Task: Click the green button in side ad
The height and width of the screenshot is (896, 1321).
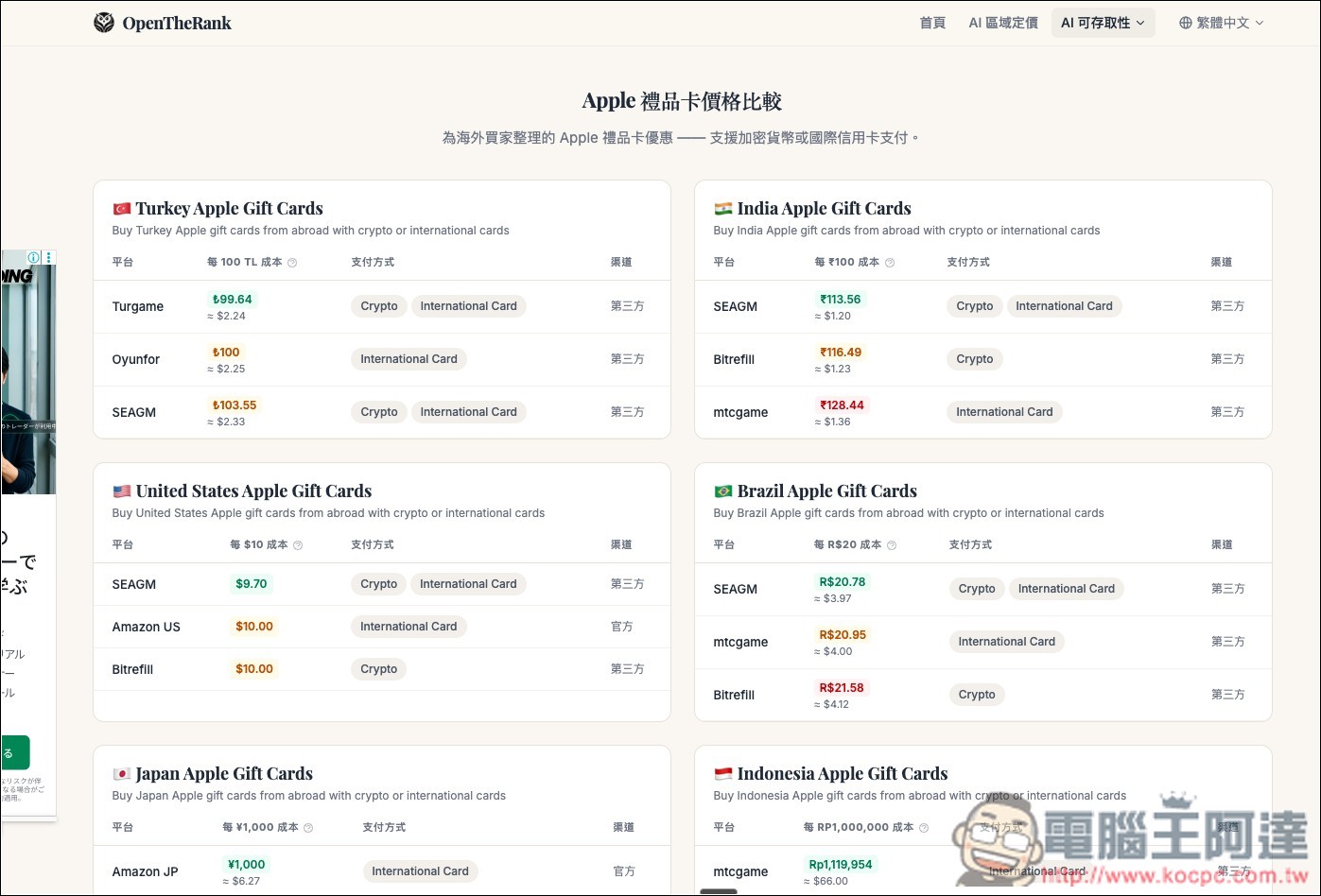Action: pos(14,752)
